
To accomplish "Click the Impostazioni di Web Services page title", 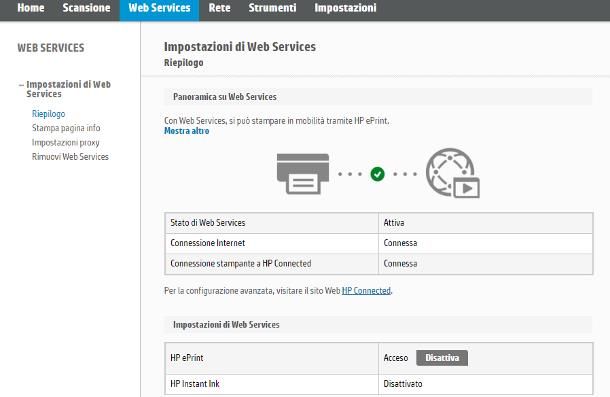I will pyautogui.click(x=240, y=47).
